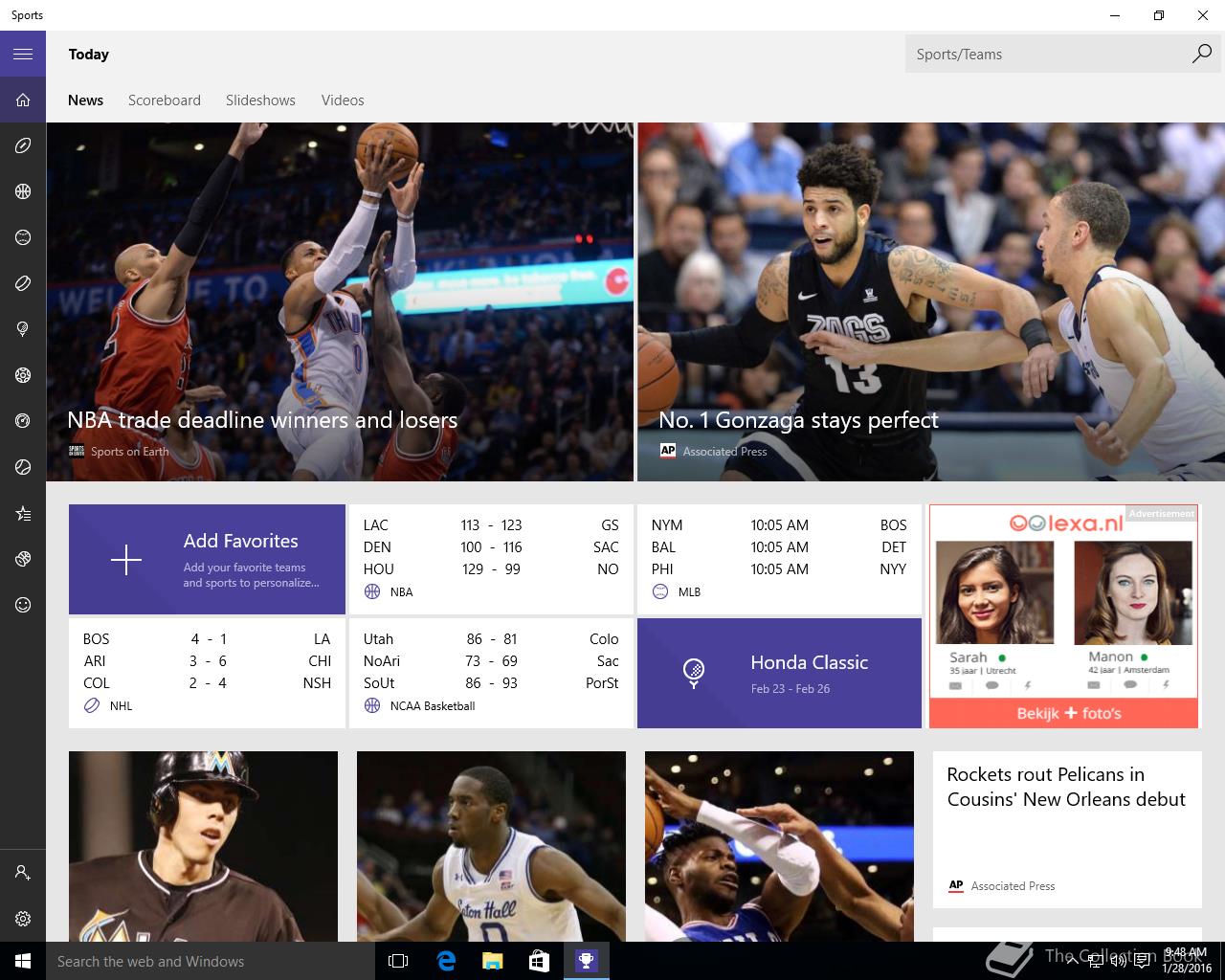This screenshot has width=1225, height=980.
Task: Click the golf icon on Honda Classic tile
Action: [x=694, y=673]
